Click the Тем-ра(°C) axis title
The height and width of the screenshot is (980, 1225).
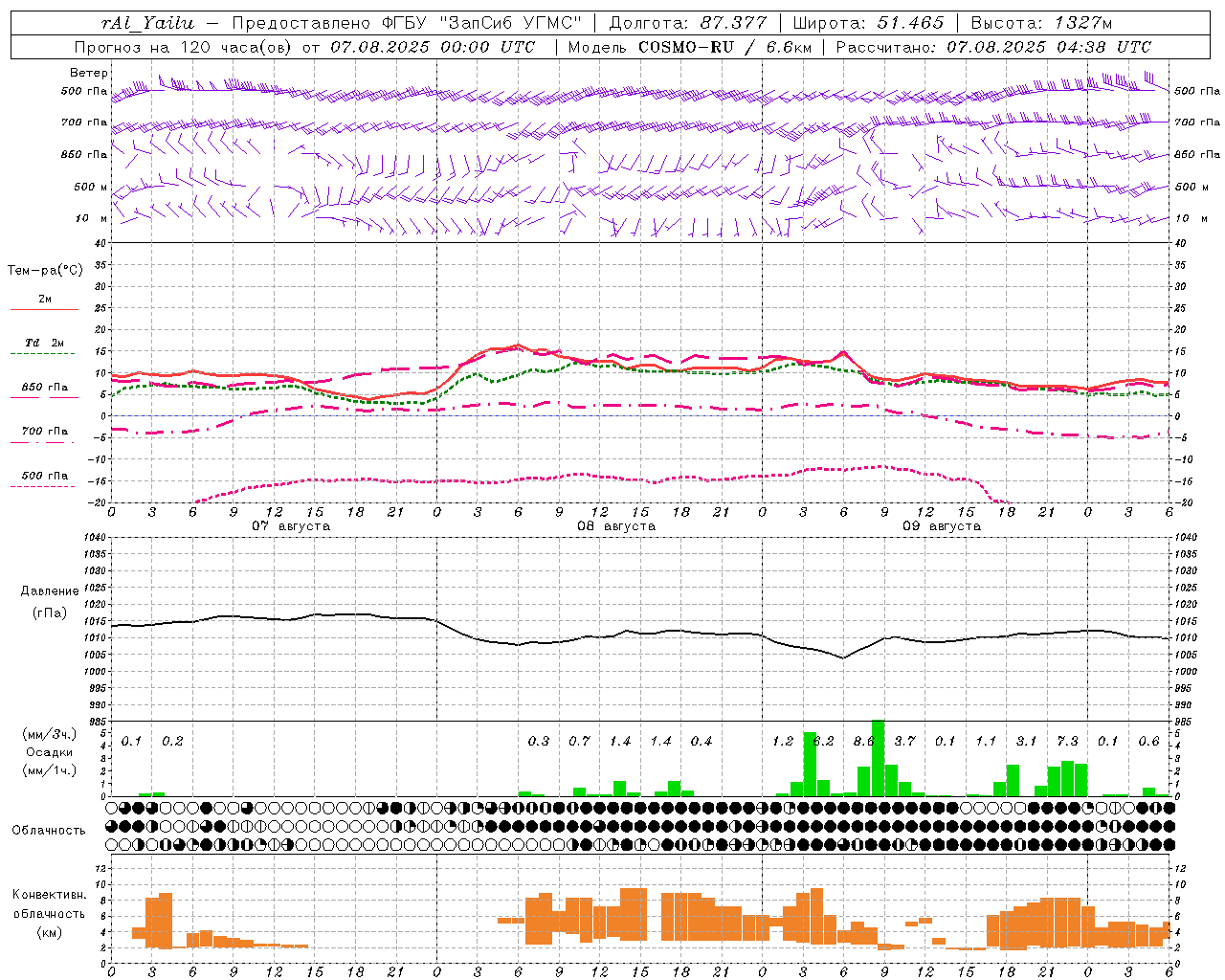45,271
